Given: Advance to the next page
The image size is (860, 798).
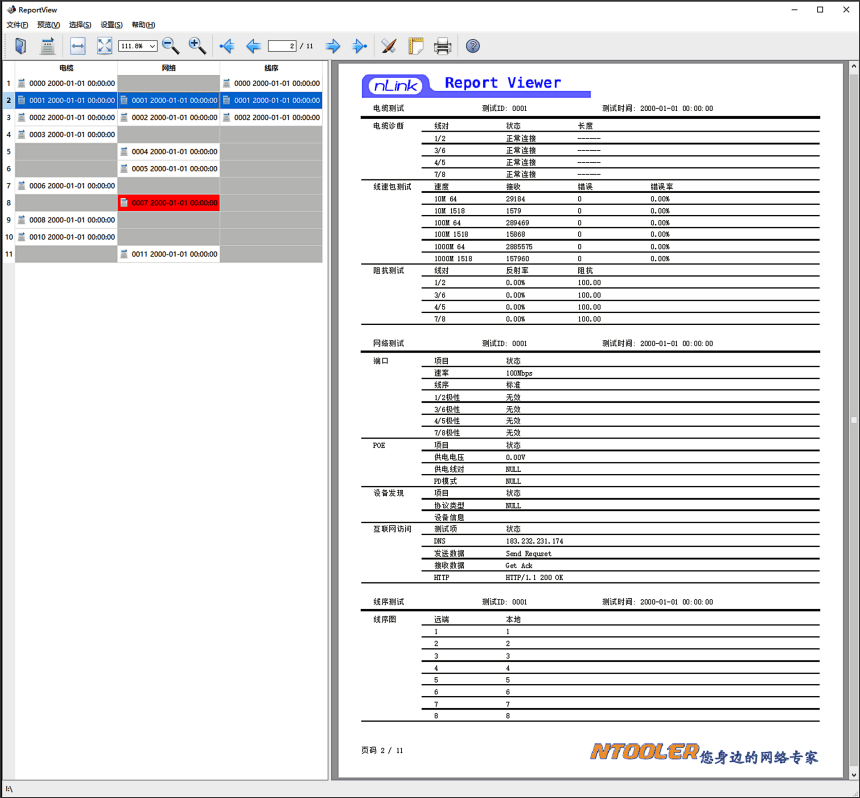Looking at the screenshot, I should pos(334,46).
